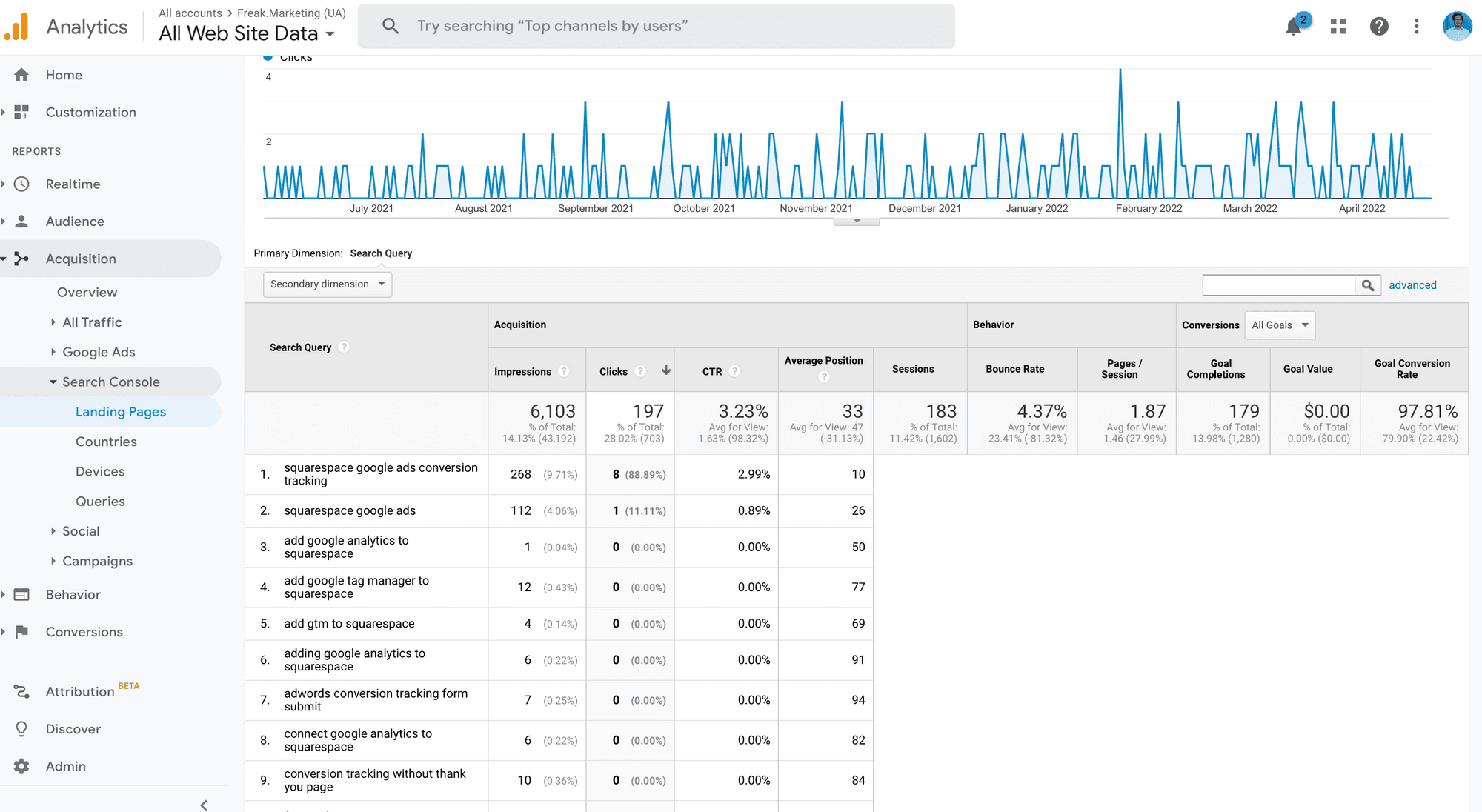Click the Audience person icon
Viewport: 1482px width, 812px height.
pos(21,221)
